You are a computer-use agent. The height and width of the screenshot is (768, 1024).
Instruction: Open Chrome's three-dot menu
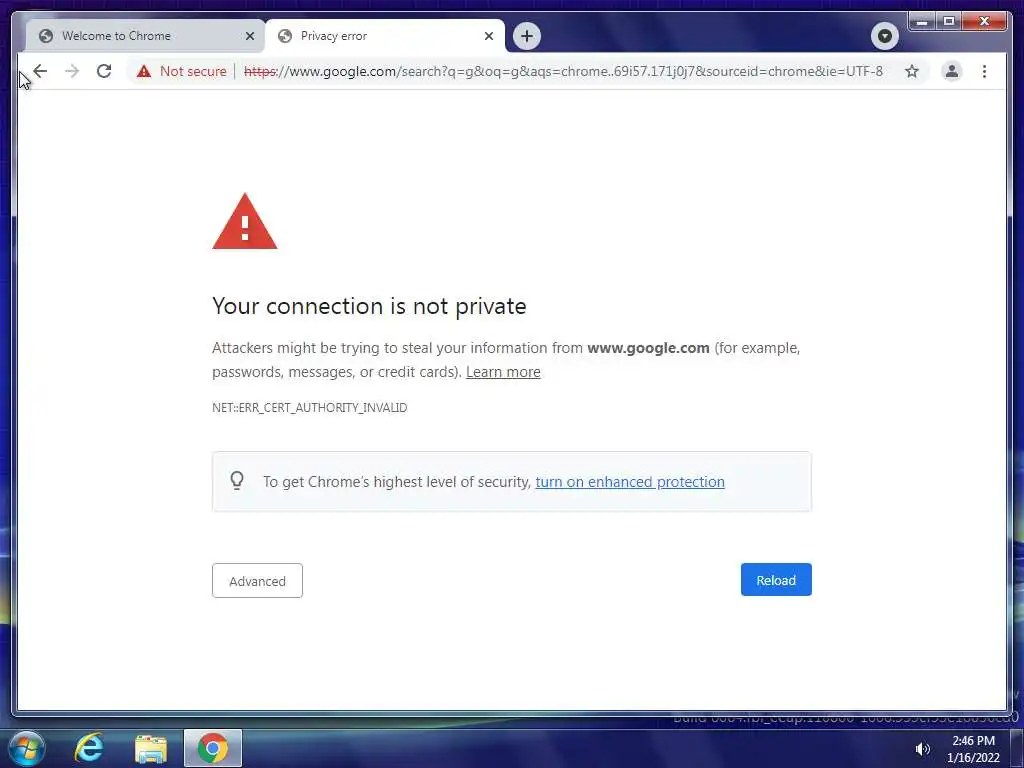tap(984, 71)
